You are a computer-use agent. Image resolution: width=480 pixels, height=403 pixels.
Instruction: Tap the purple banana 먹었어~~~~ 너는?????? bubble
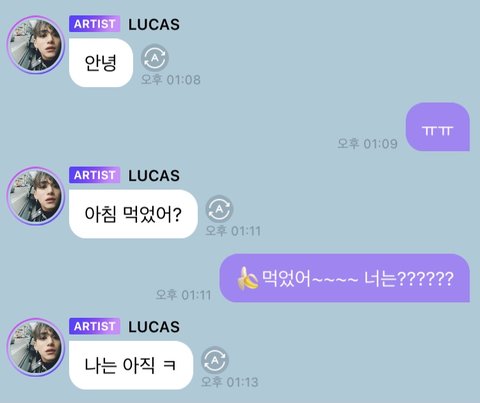click(x=345, y=278)
